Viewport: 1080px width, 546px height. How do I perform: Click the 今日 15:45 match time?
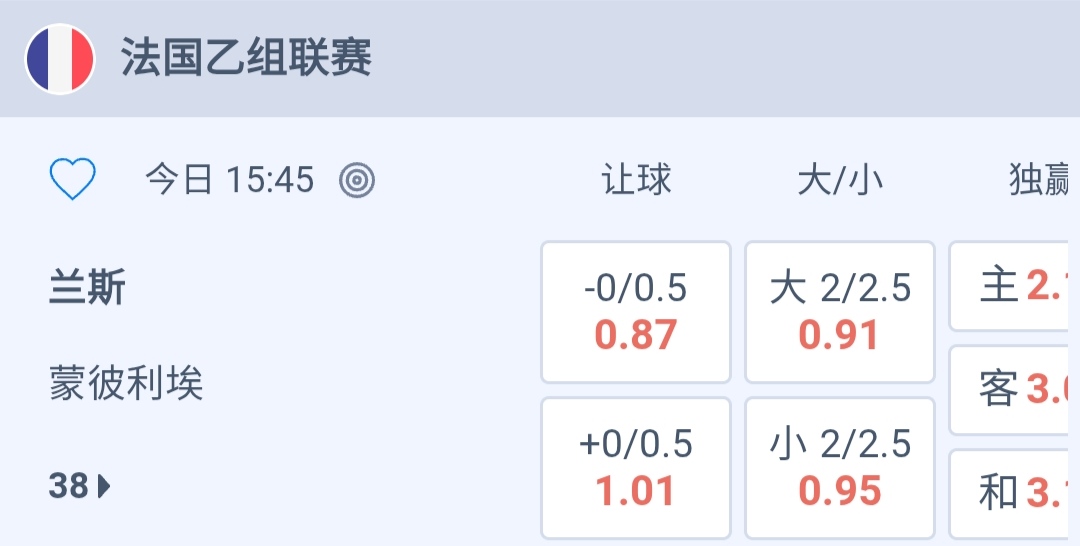[229, 181]
